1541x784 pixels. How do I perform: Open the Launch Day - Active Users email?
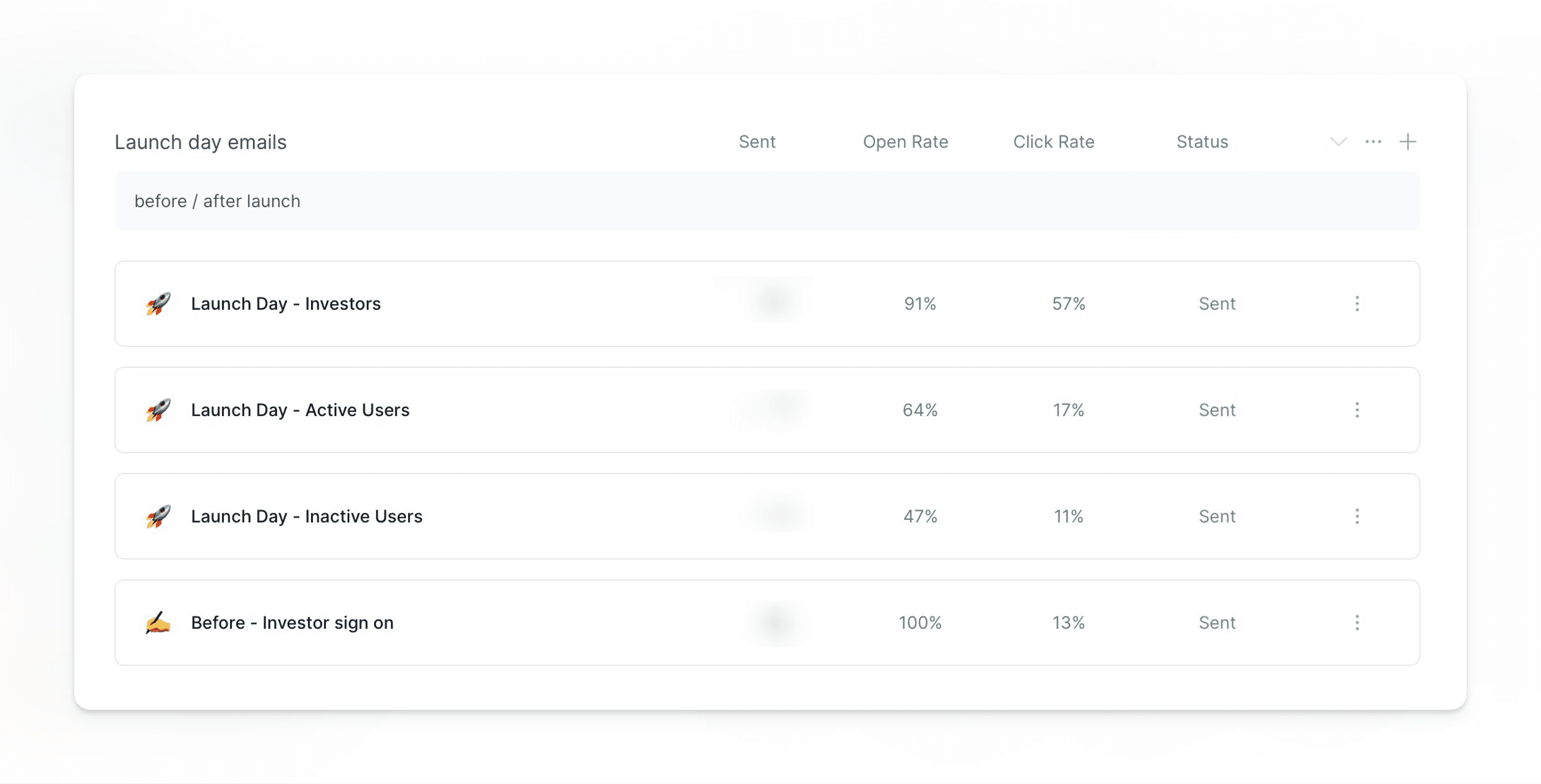300,410
